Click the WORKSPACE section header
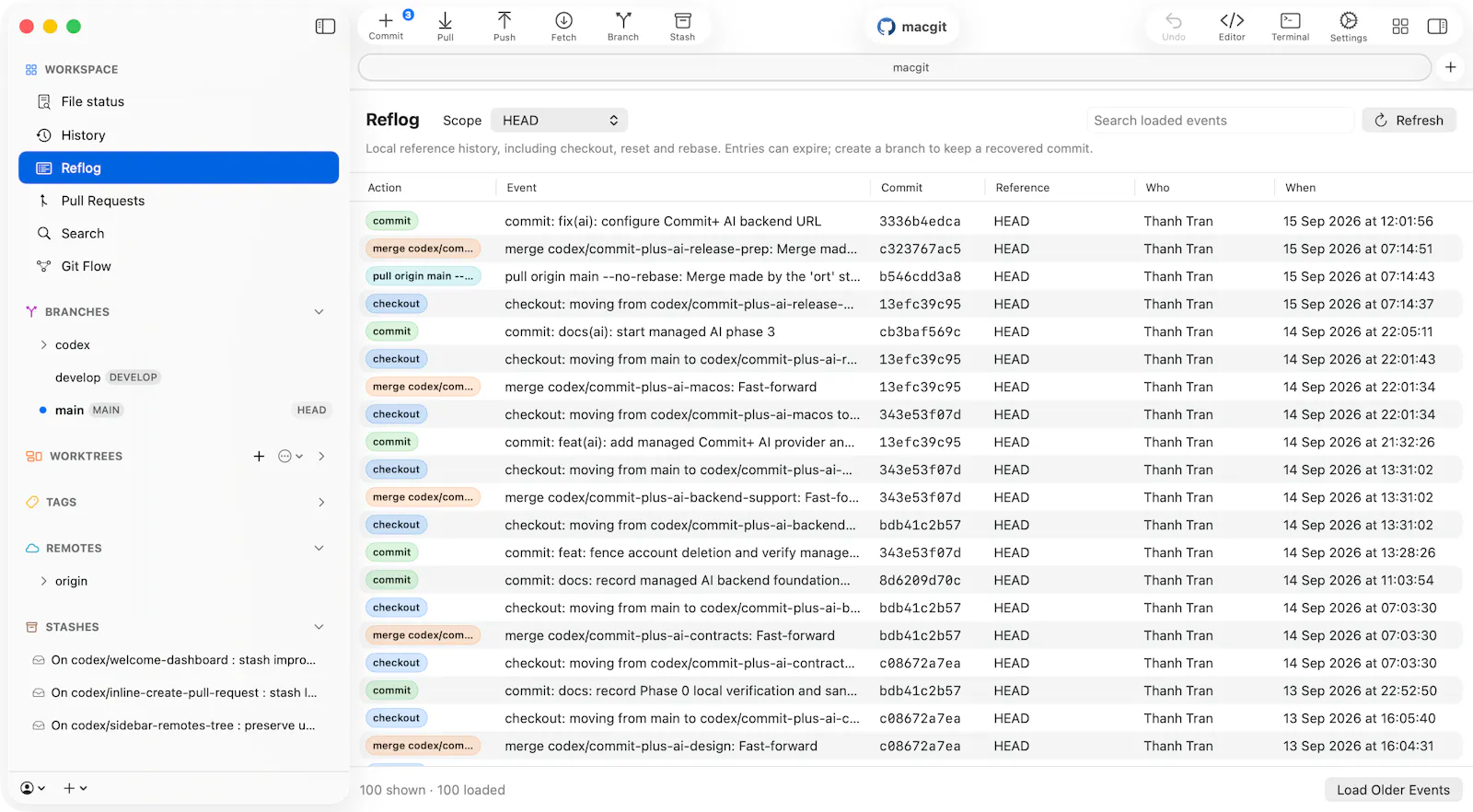This screenshot has width=1473, height=812. pos(81,69)
